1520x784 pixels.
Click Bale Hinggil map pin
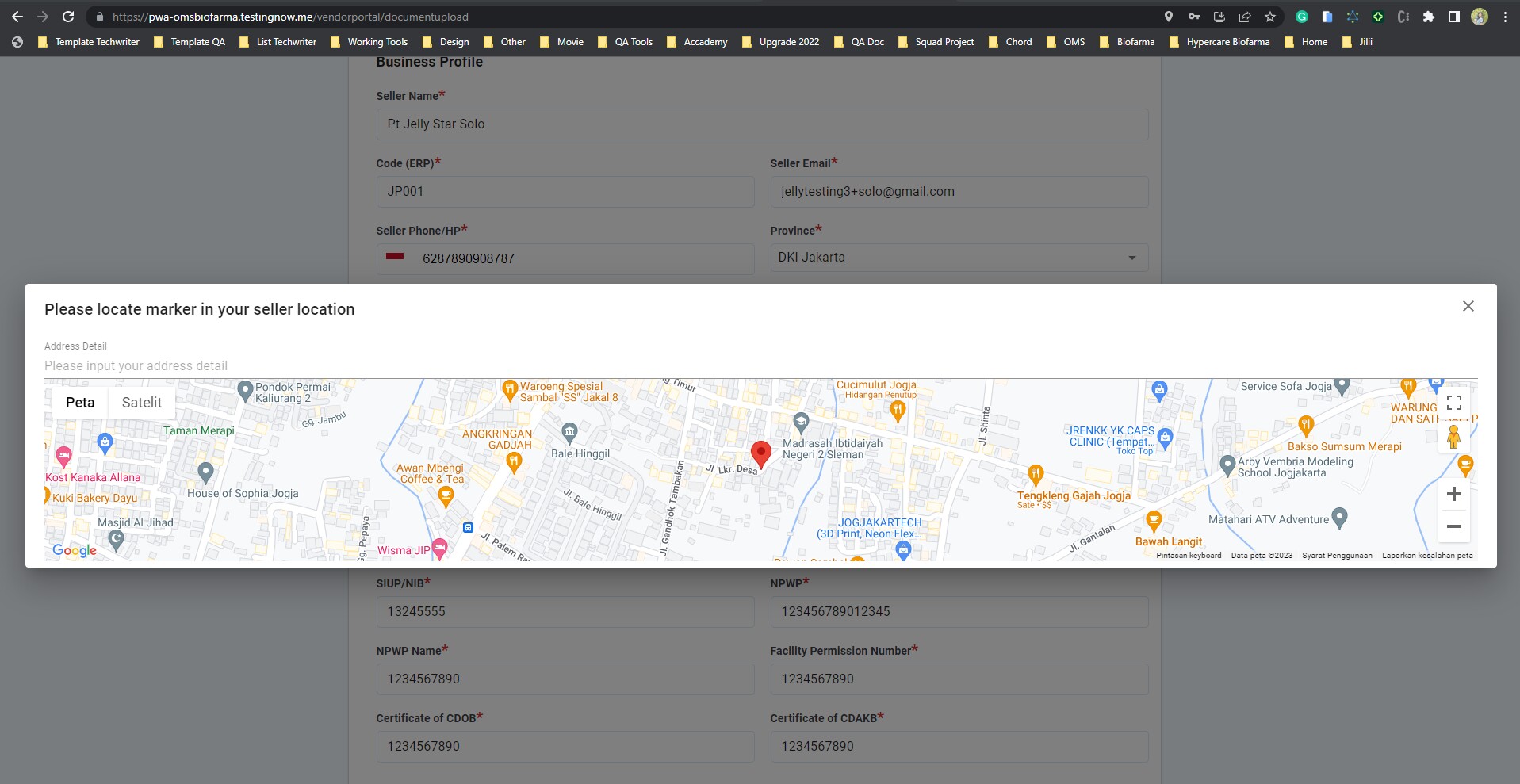(x=569, y=433)
